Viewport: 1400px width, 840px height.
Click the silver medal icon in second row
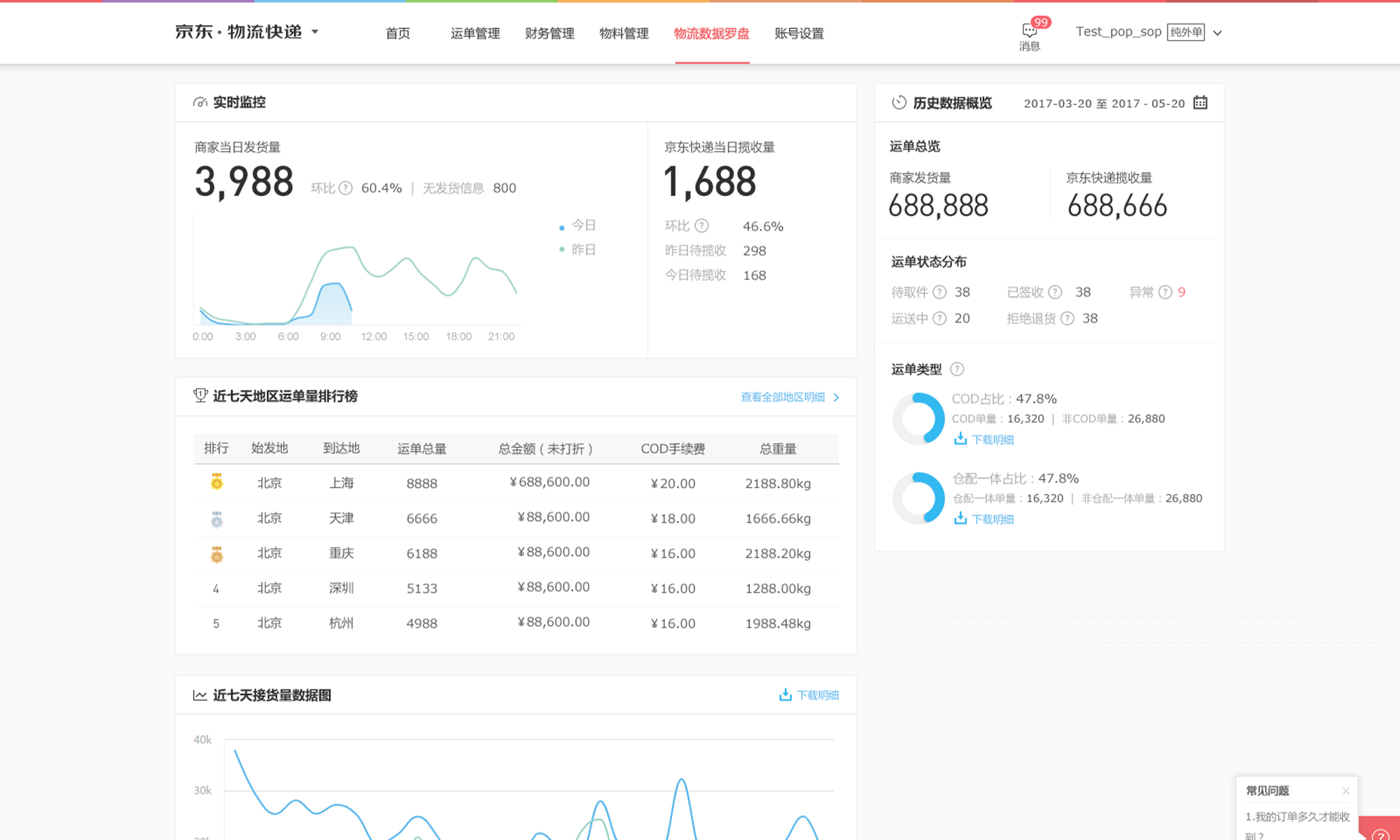[x=217, y=519]
